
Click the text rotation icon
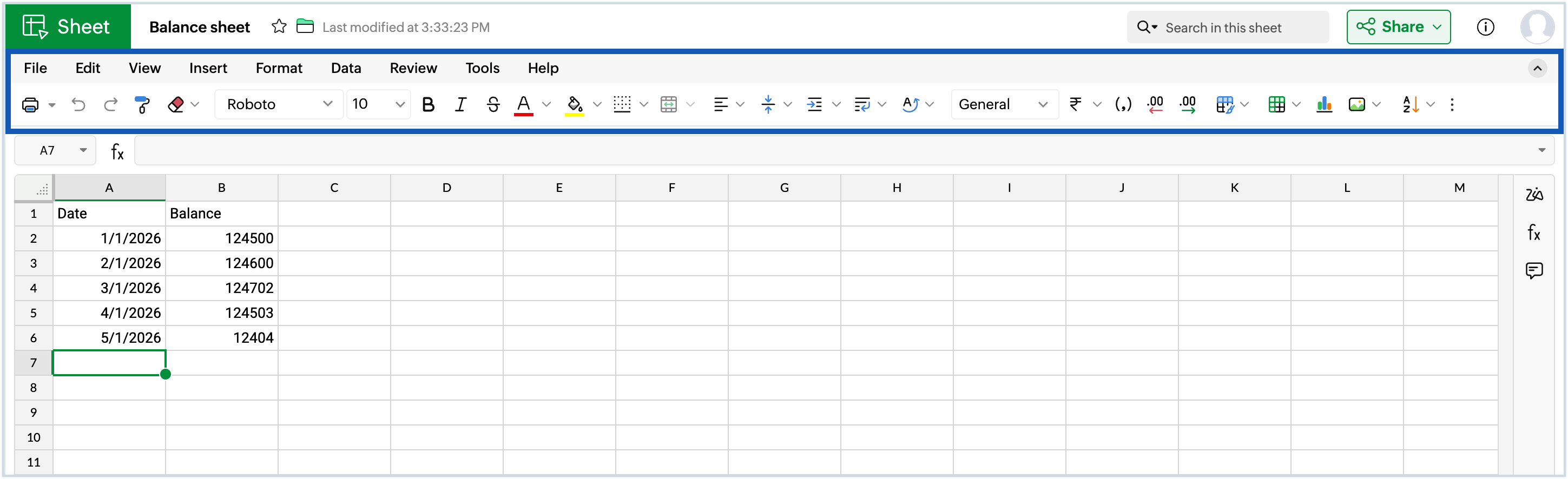pyautogui.click(x=910, y=104)
